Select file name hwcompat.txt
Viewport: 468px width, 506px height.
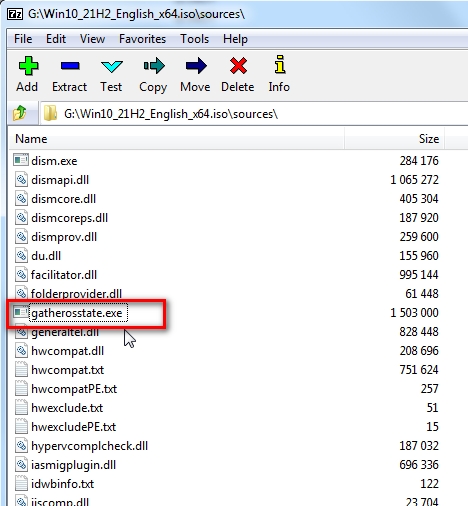[67, 370]
